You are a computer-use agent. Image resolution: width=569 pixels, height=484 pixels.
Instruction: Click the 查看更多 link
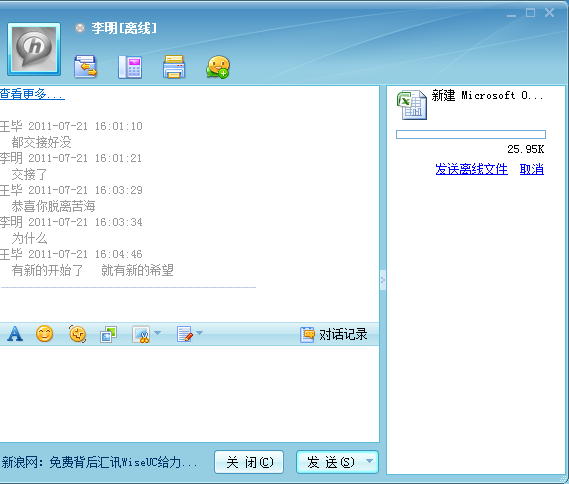tap(32, 94)
